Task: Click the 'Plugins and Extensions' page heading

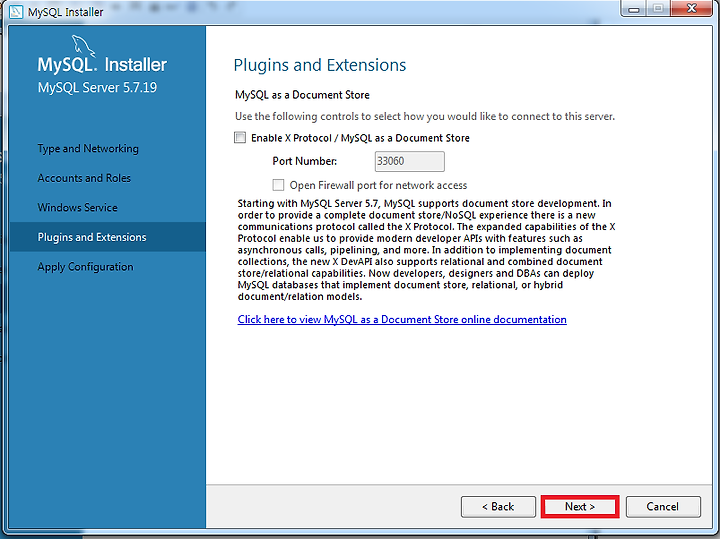Action: 320,65
